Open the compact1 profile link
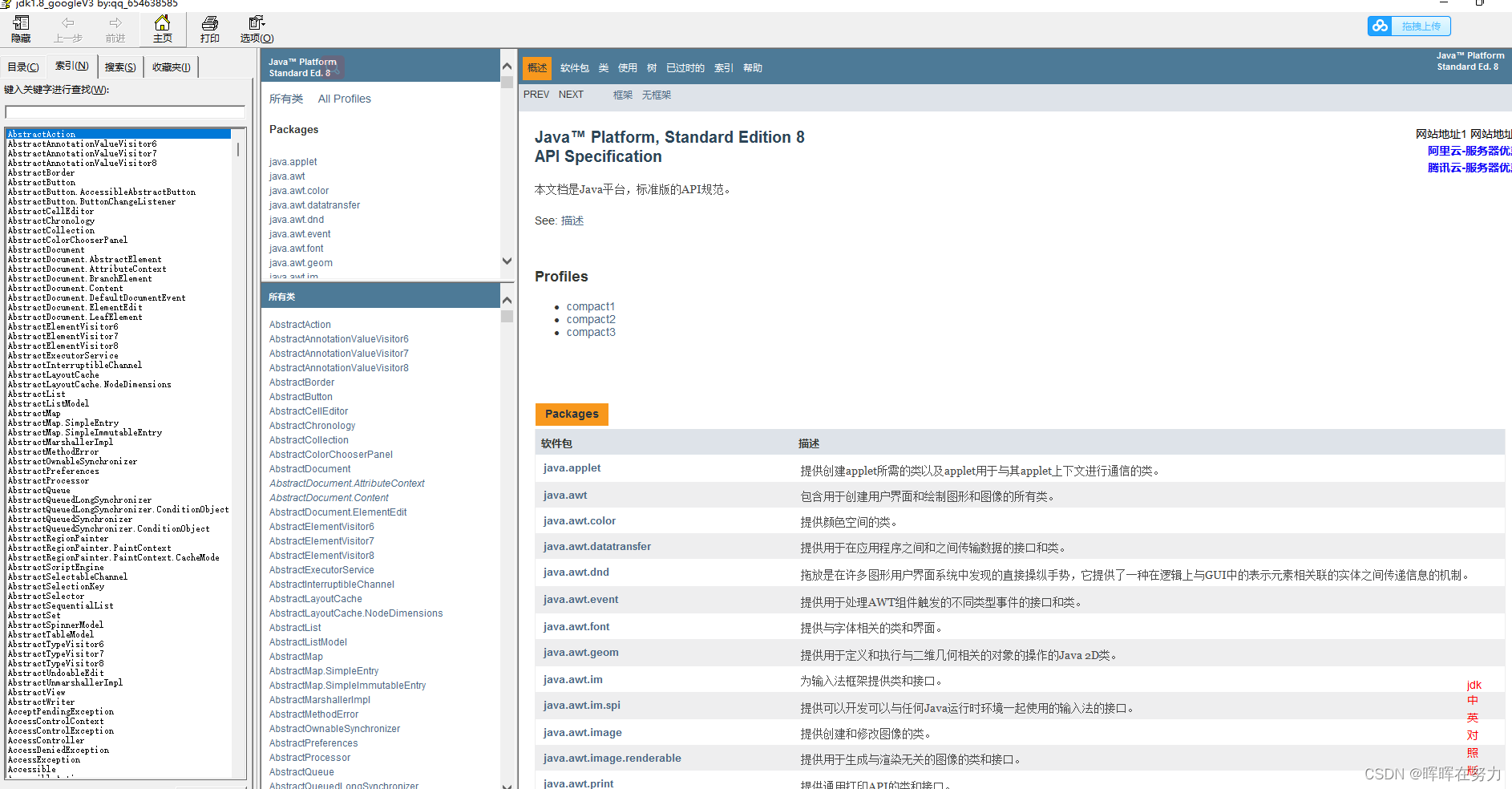This screenshot has width=1512, height=789. click(591, 305)
